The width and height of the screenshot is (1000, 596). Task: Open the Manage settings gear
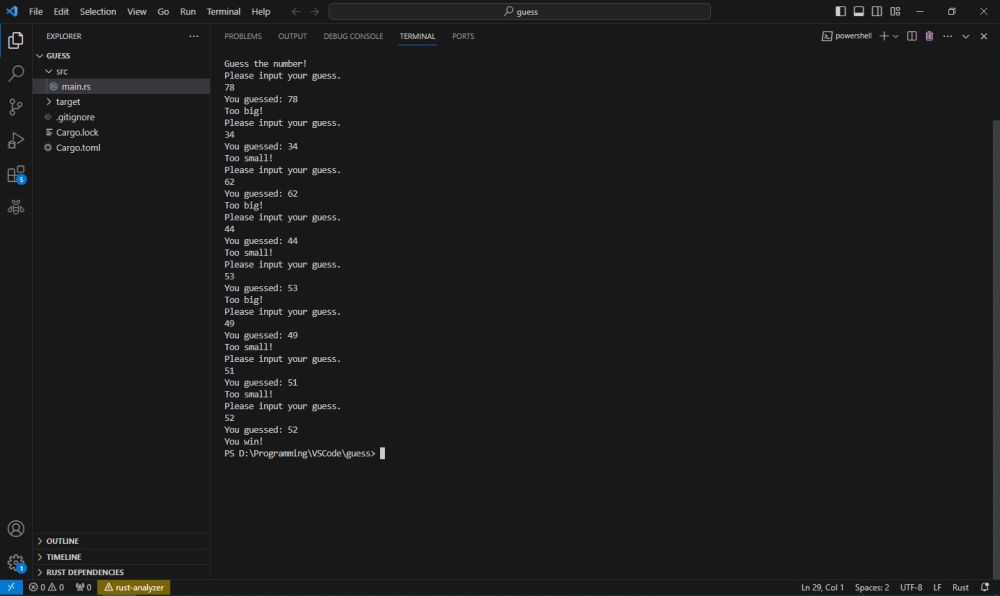pyautogui.click(x=16, y=562)
